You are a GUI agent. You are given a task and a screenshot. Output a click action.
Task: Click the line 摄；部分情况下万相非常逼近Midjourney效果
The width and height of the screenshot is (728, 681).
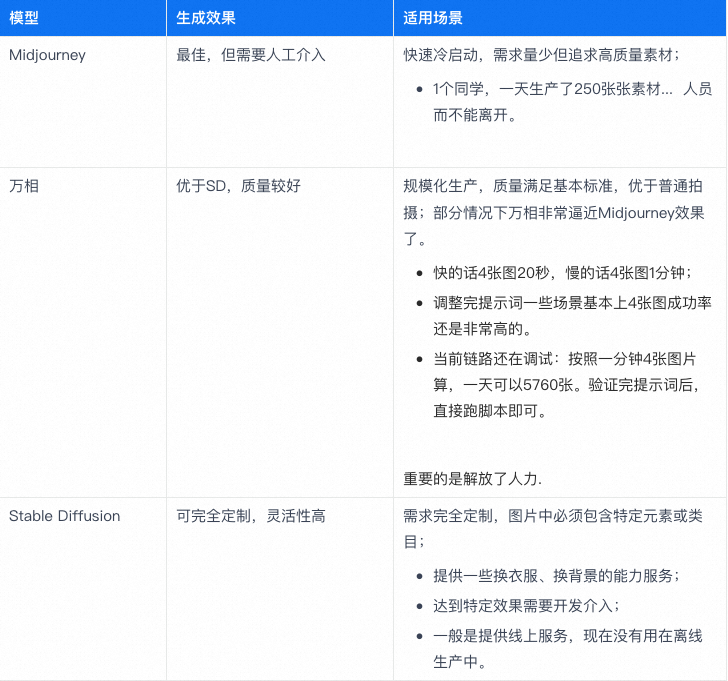coord(553,213)
